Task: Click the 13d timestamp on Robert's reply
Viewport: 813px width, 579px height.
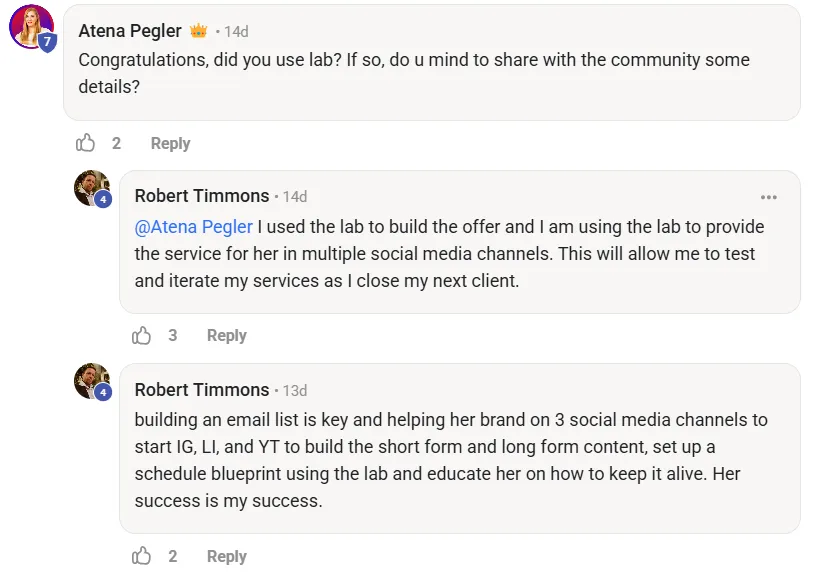Action: [295, 391]
